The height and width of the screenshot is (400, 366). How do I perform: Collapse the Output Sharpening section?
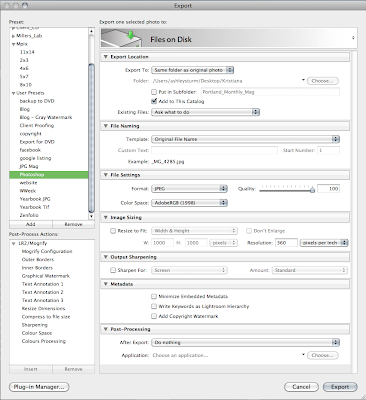[105, 257]
